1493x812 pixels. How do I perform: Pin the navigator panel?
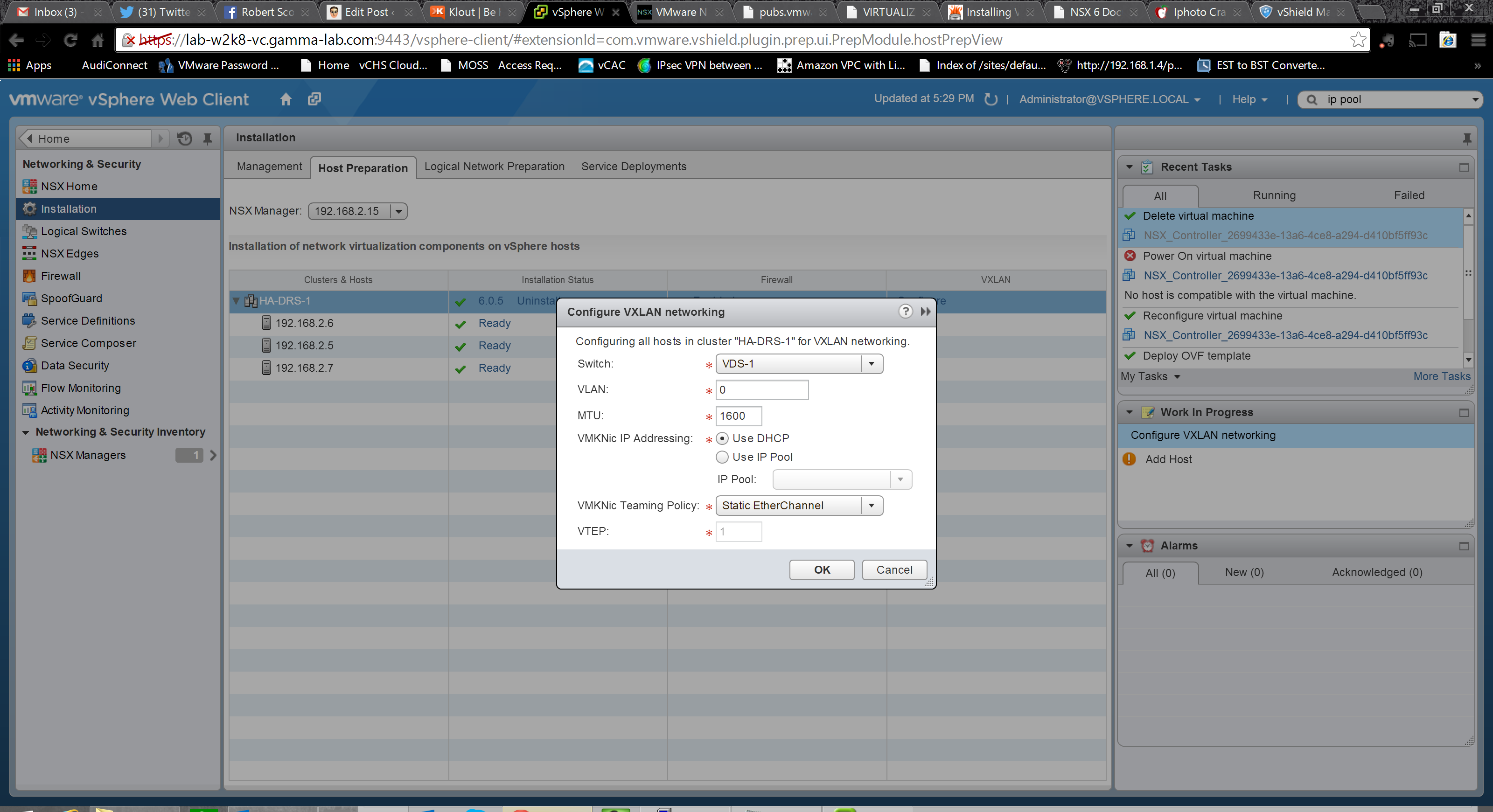click(208, 139)
